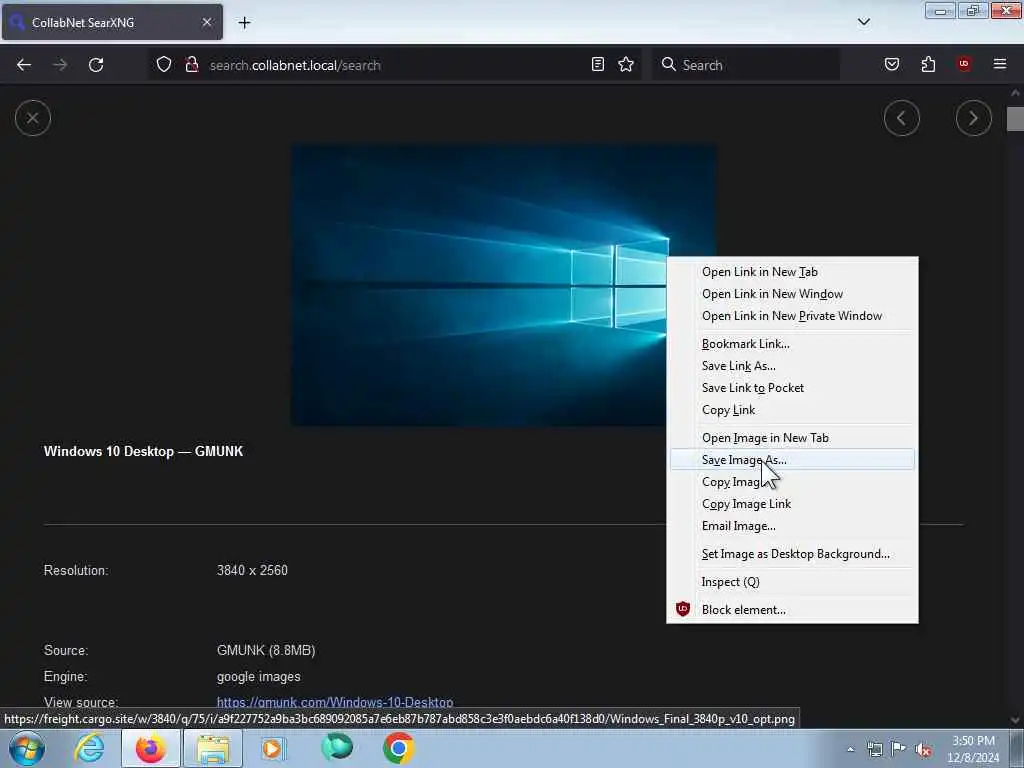This screenshot has width=1024, height=768.
Task: Choose Save Link to Pocket
Action: [x=792, y=388]
